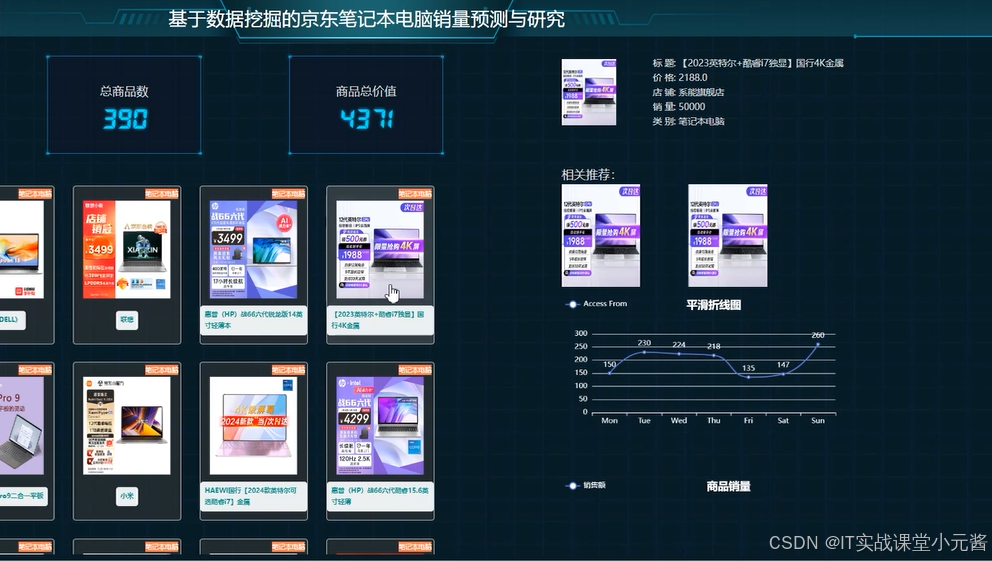Click 笔记本电脑 tag on the HAEWI card
The height and width of the screenshot is (561, 992).
pyautogui.click(x=288, y=370)
